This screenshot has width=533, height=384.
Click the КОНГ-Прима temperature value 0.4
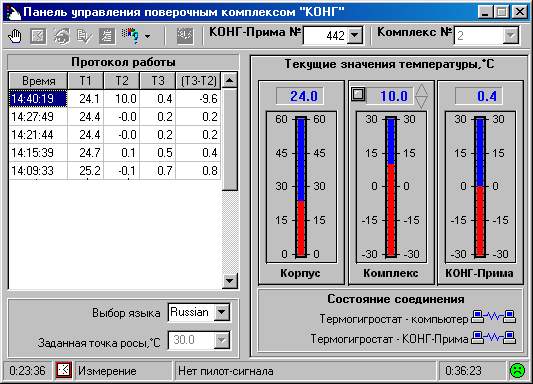click(479, 96)
